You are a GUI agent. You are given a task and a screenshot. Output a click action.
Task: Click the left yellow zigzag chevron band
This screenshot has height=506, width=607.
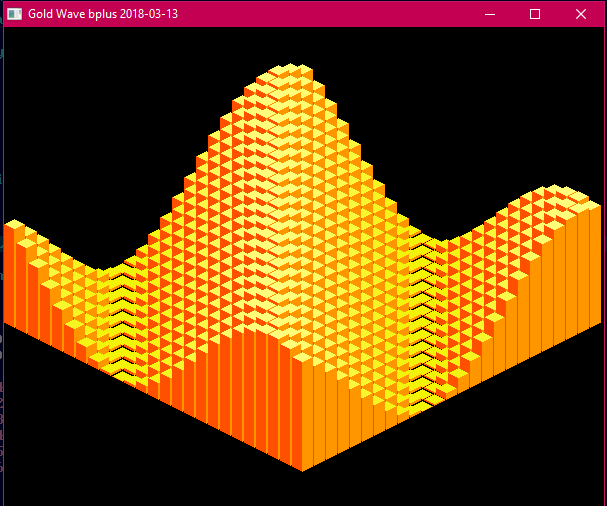(120, 320)
